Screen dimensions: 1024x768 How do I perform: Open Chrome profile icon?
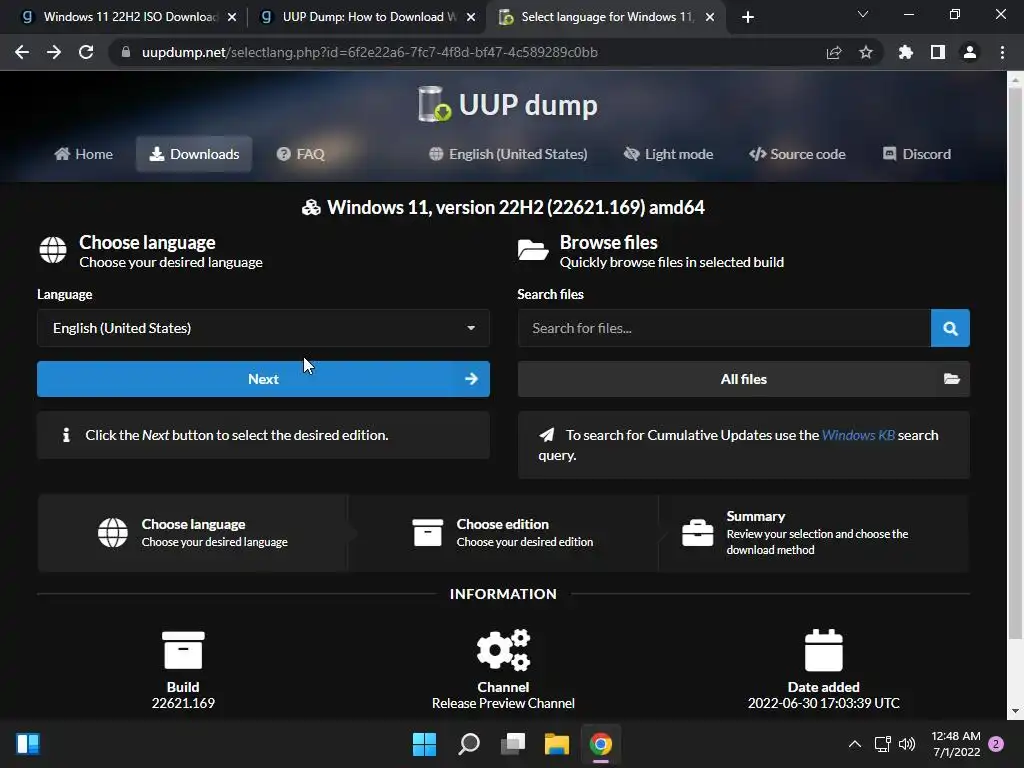coord(970,52)
